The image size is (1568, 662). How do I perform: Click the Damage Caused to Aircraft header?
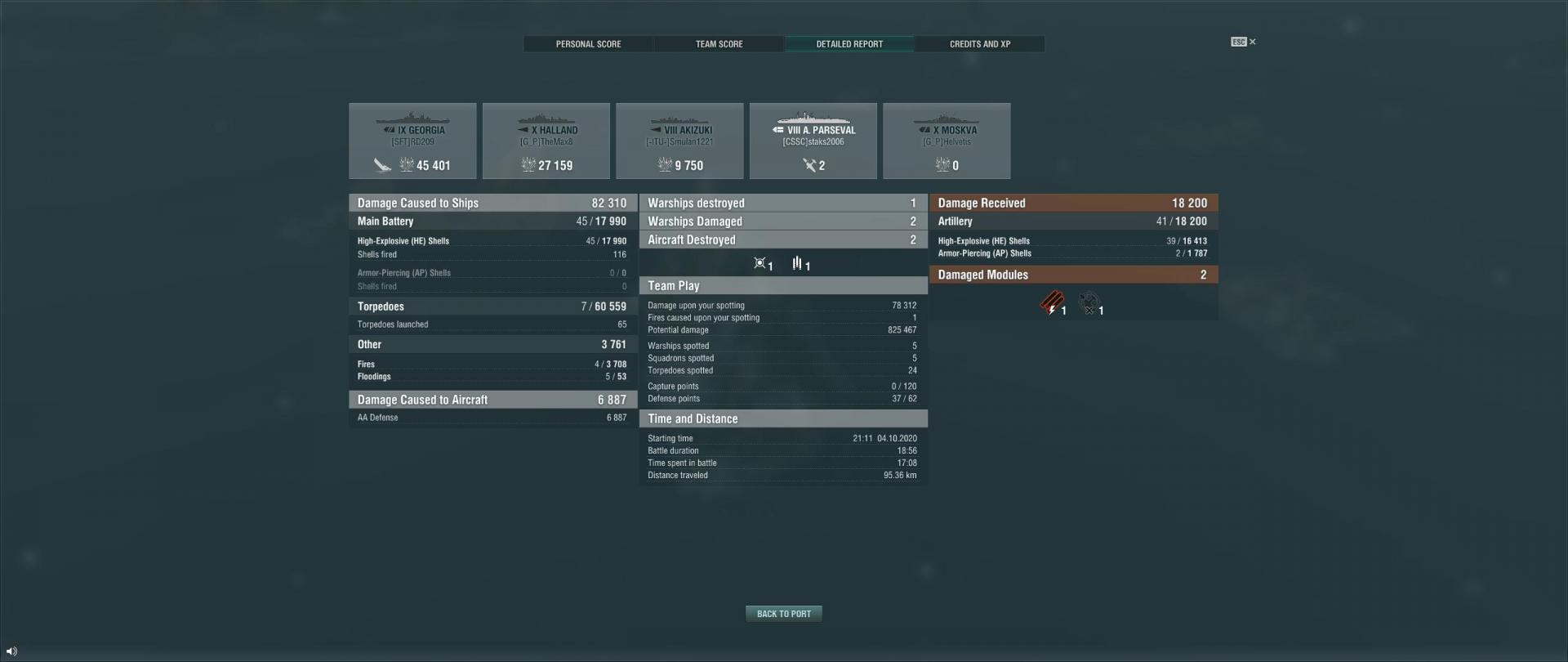492,400
